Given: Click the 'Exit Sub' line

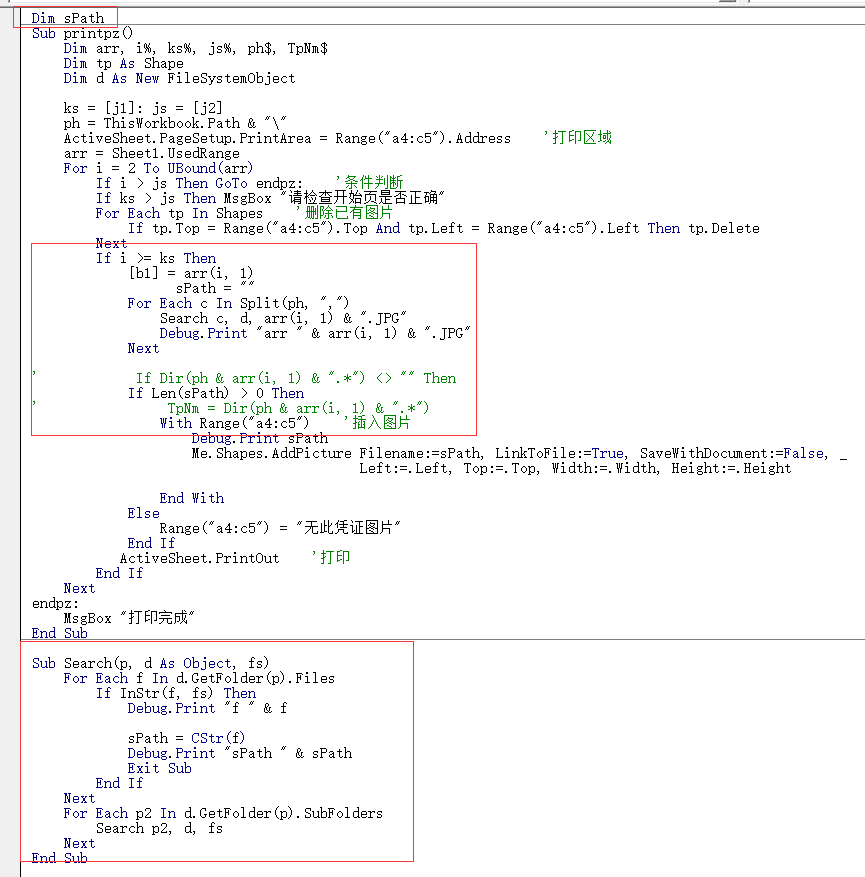Looking at the screenshot, I should click(159, 768).
